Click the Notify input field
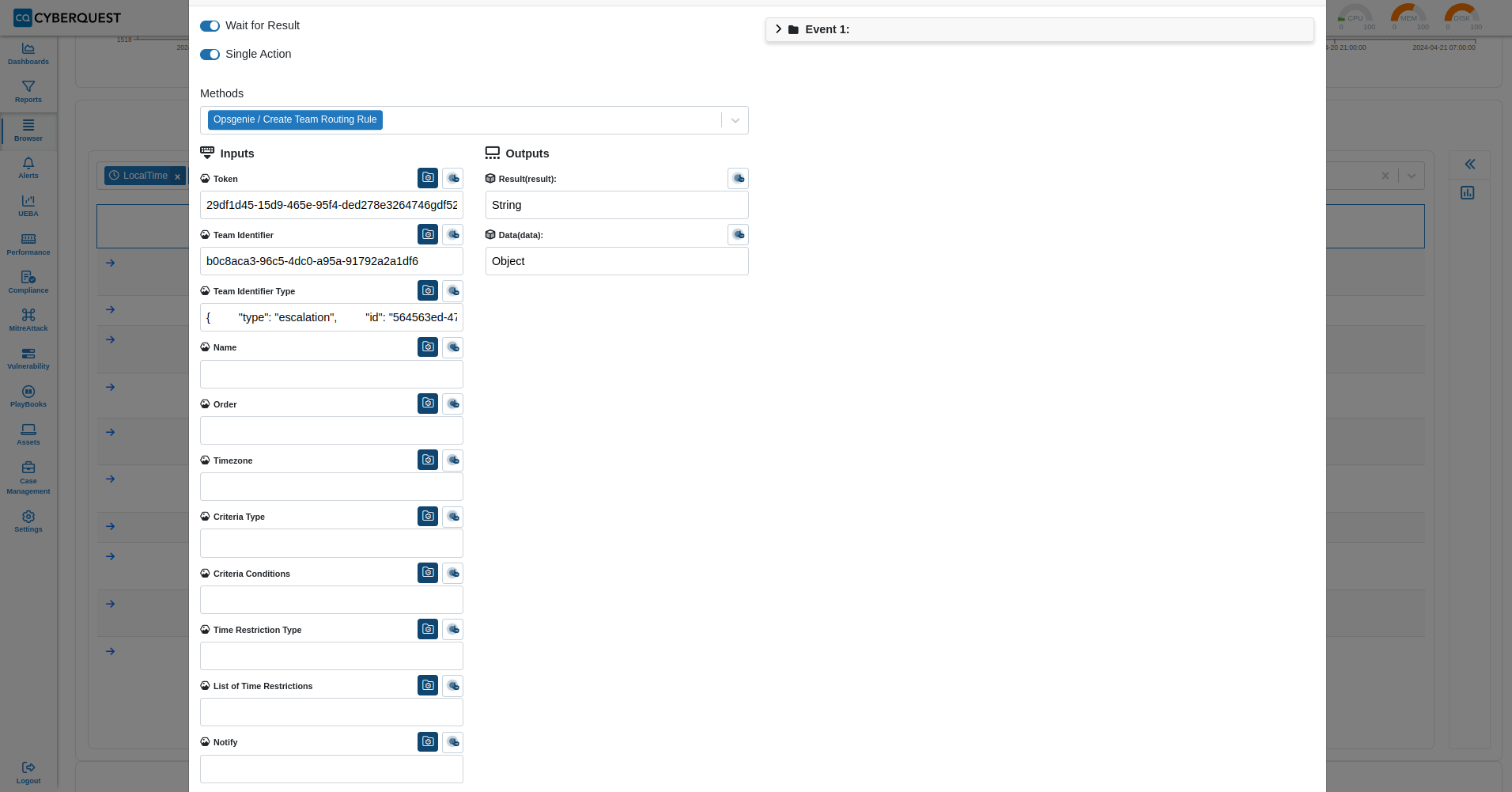1512x792 pixels. [331, 769]
